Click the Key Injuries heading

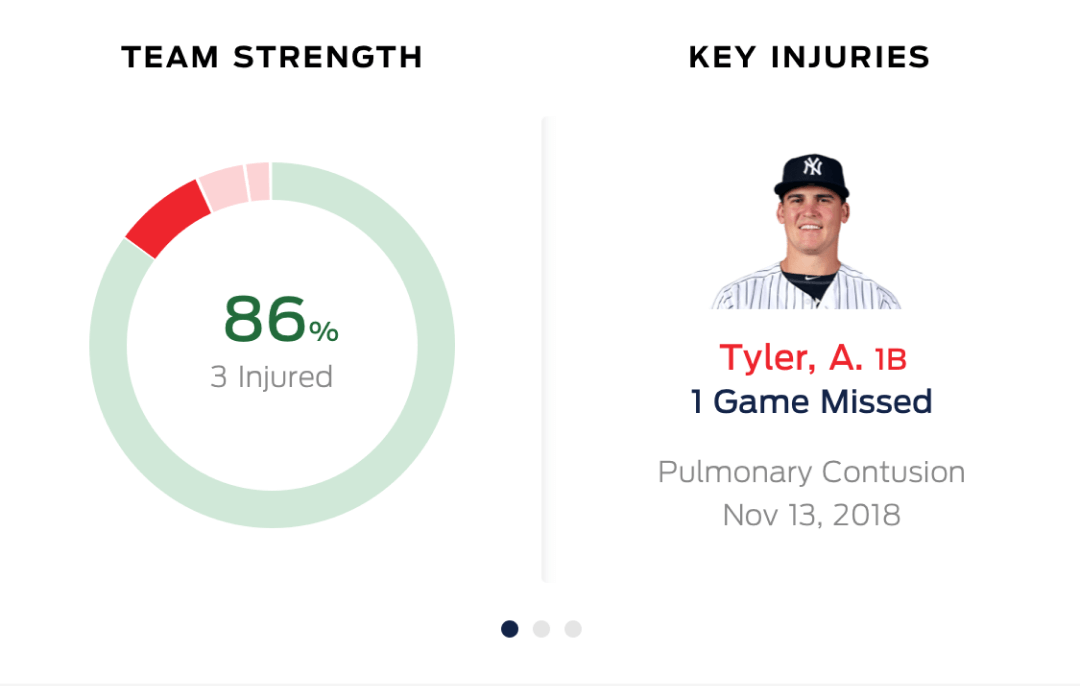coord(809,57)
